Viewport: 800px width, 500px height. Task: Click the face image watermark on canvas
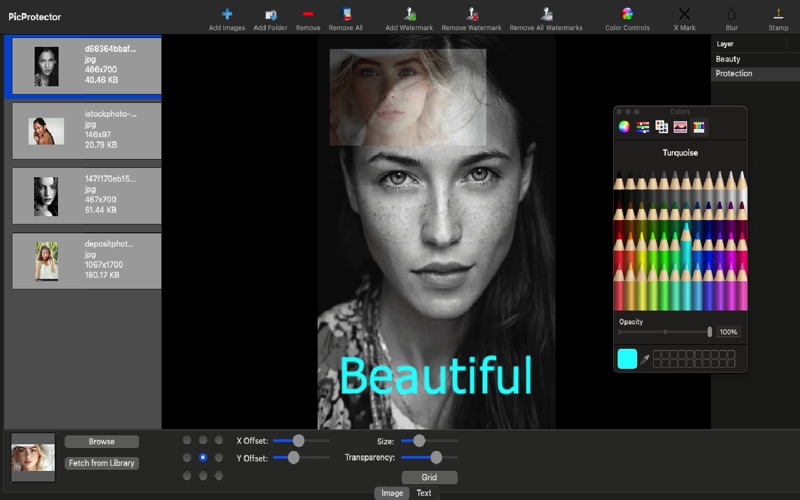click(x=408, y=97)
